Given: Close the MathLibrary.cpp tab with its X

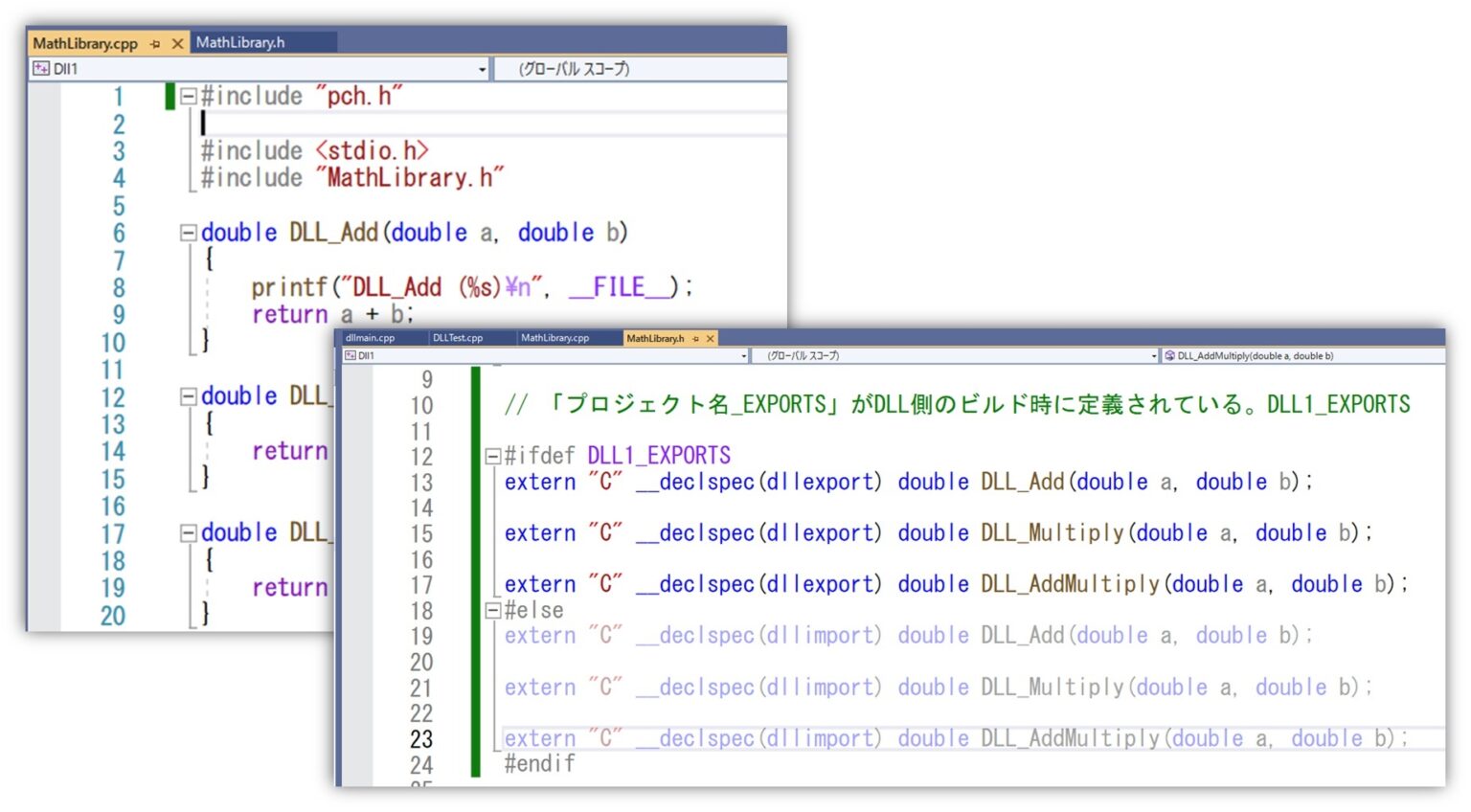Looking at the screenshot, I should pos(178,44).
